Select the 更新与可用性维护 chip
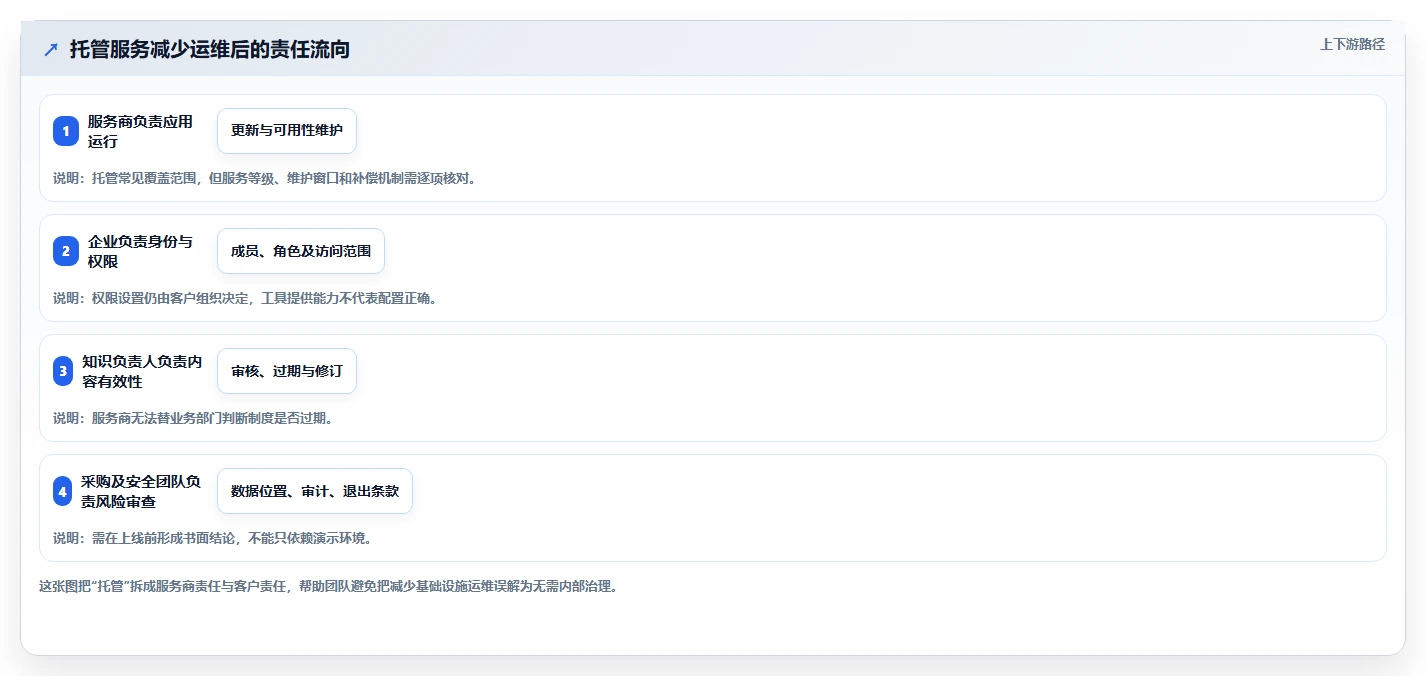This screenshot has width=1426, height=676. pos(287,131)
